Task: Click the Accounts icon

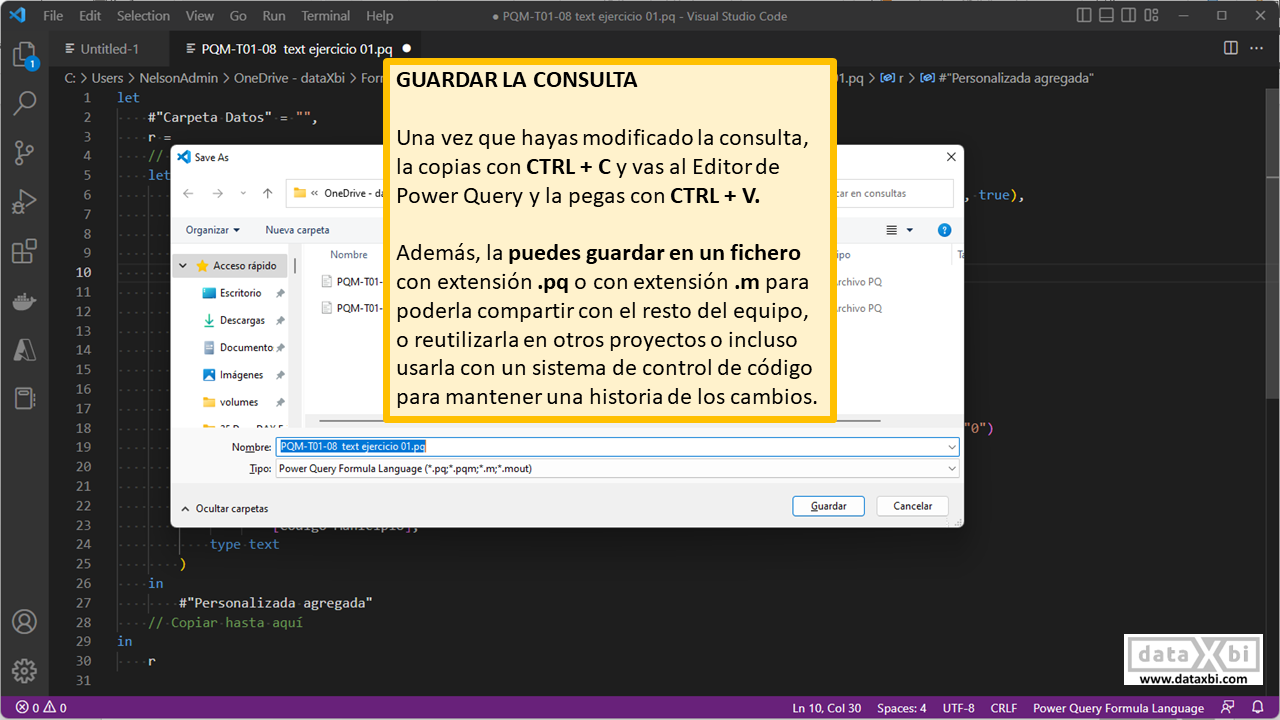Action: (24, 622)
